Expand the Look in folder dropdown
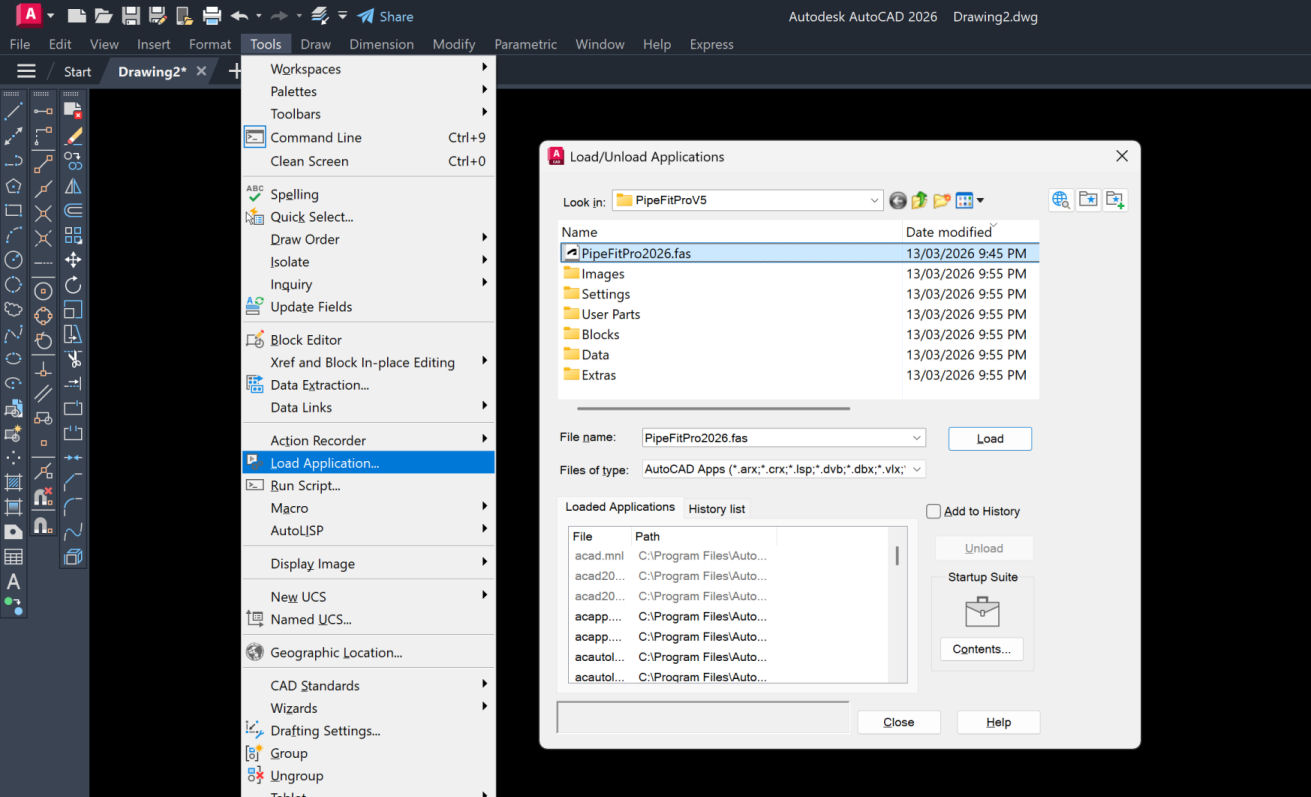This screenshot has width=1311, height=797. click(874, 200)
